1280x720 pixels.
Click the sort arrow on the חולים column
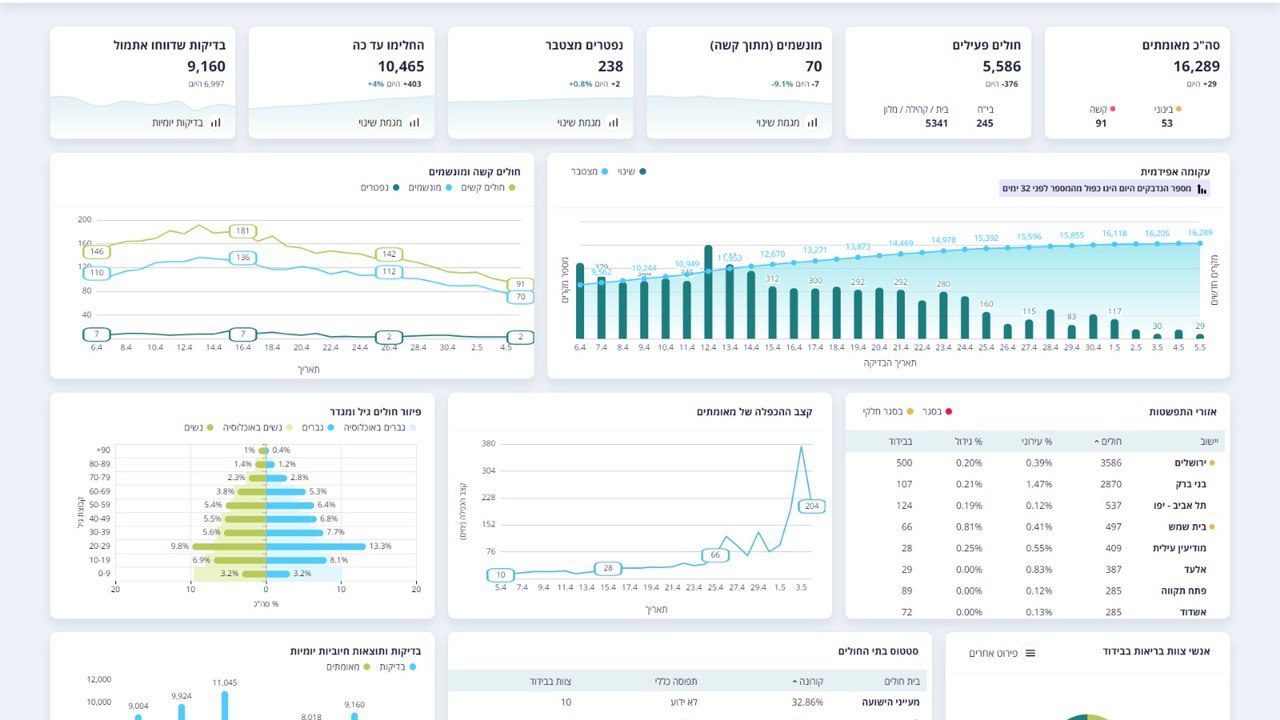[x=1097, y=441]
